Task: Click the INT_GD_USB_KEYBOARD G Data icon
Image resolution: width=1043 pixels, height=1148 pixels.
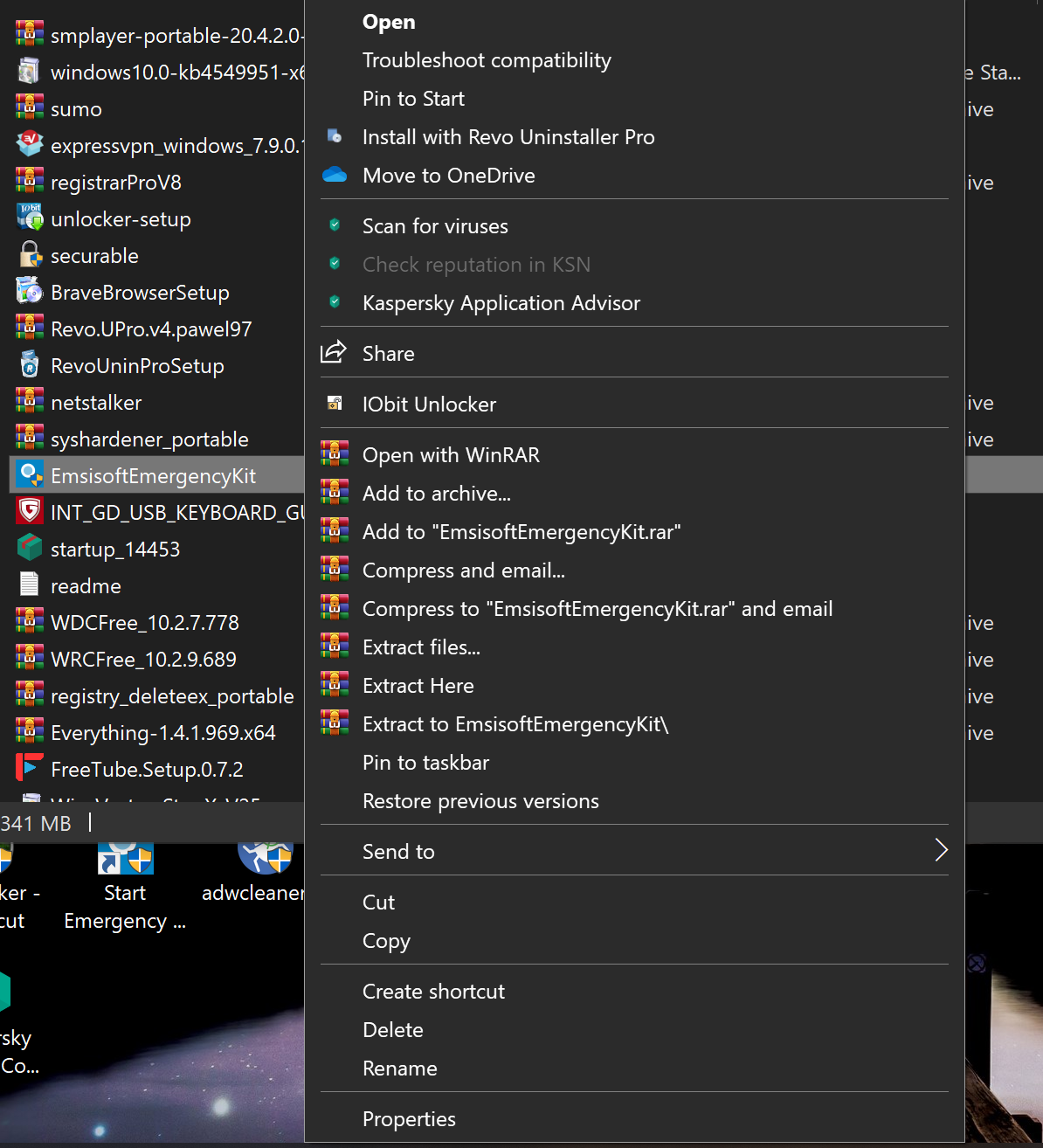Action: pyautogui.click(x=30, y=511)
